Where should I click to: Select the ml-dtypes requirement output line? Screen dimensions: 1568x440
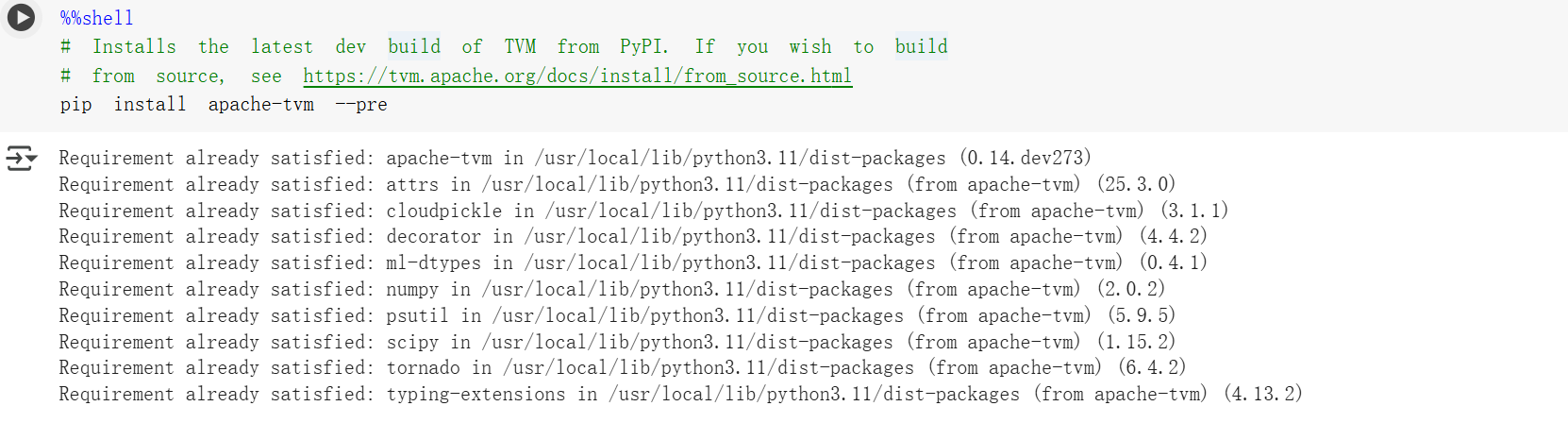pyautogui.click(x=633, y=262)
